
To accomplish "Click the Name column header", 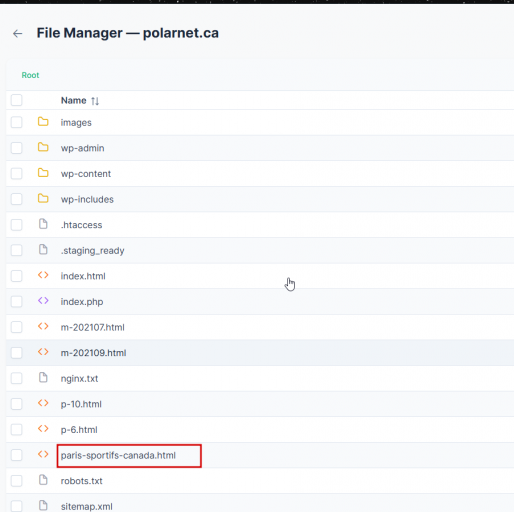I will click(73, 100).
